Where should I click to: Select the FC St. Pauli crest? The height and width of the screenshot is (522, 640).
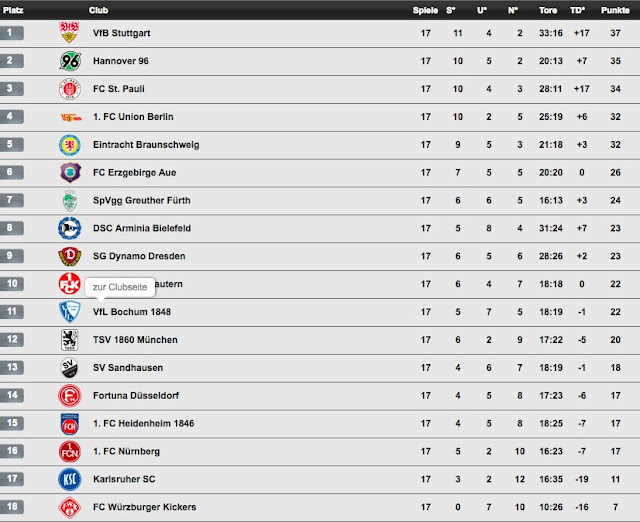(x=70, y=89)
